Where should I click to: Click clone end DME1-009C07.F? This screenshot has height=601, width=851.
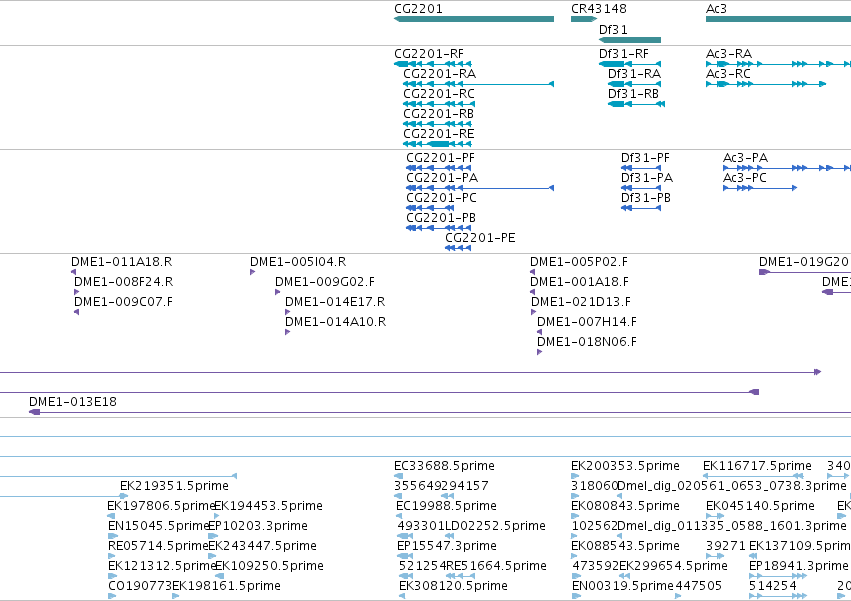(77, 312)
